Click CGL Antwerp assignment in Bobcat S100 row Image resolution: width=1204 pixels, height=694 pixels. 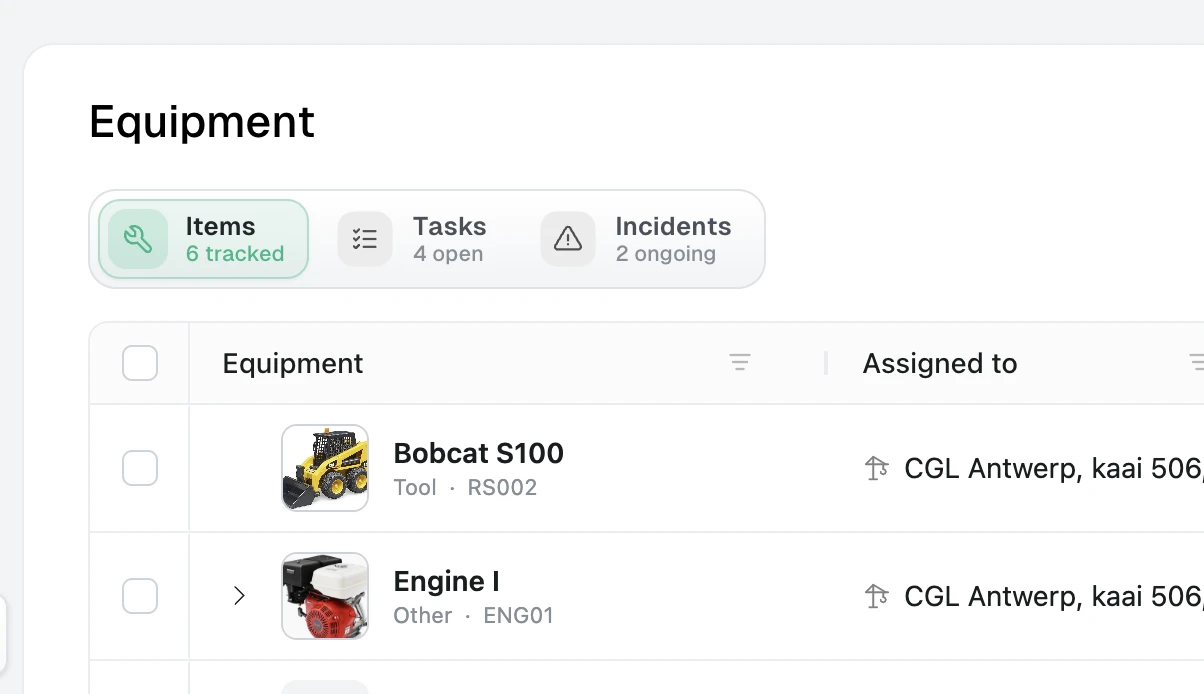(x=1054, y=468)
